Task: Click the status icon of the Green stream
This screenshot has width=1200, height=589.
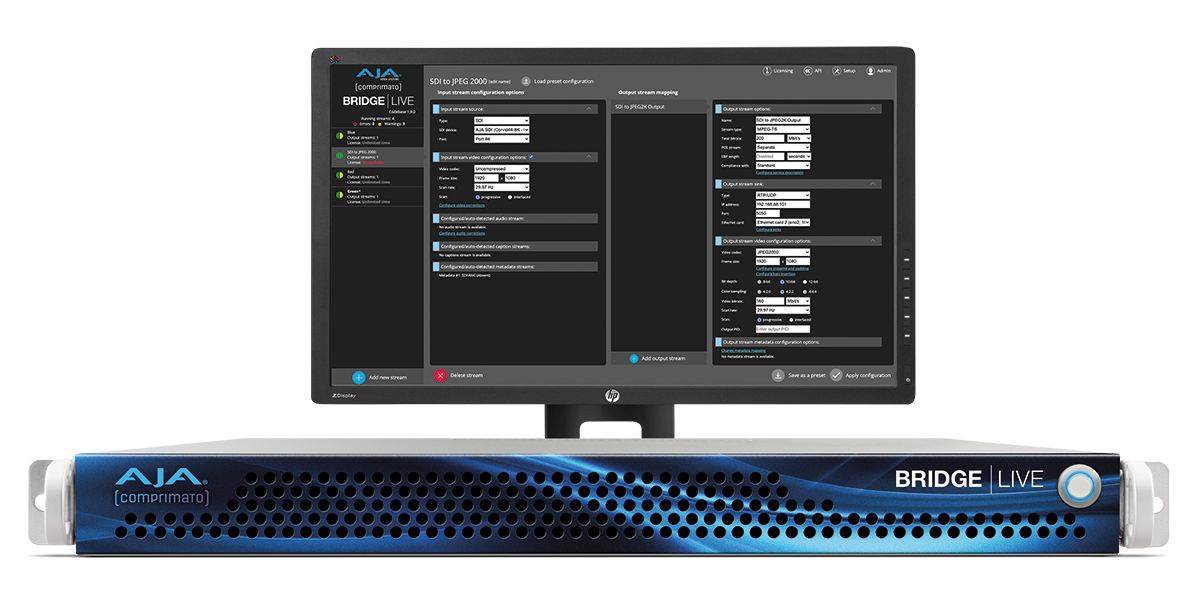Action: pyautogui.click(x=339, y=195)
